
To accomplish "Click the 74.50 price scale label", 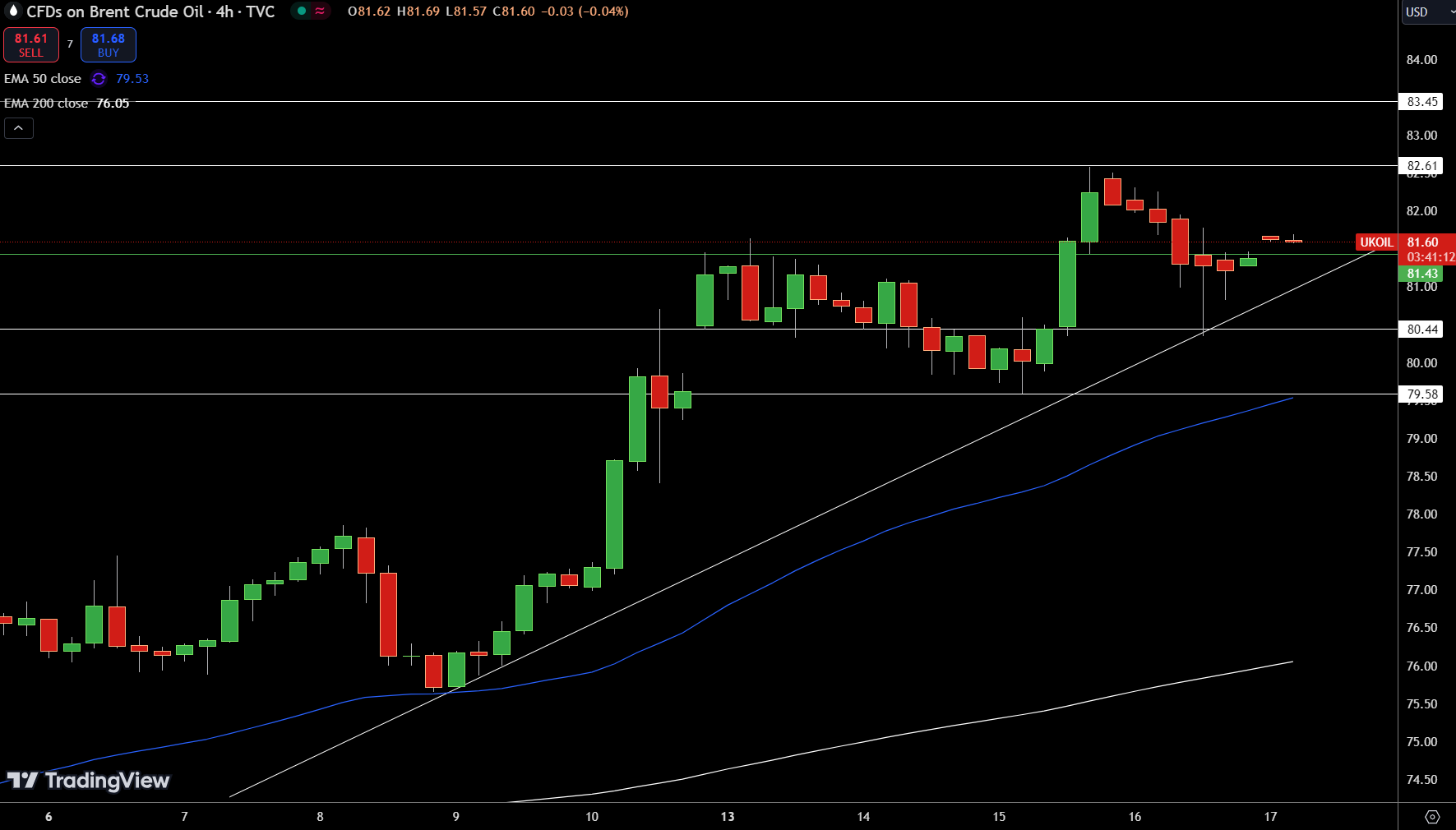I will pos(1421,780).
